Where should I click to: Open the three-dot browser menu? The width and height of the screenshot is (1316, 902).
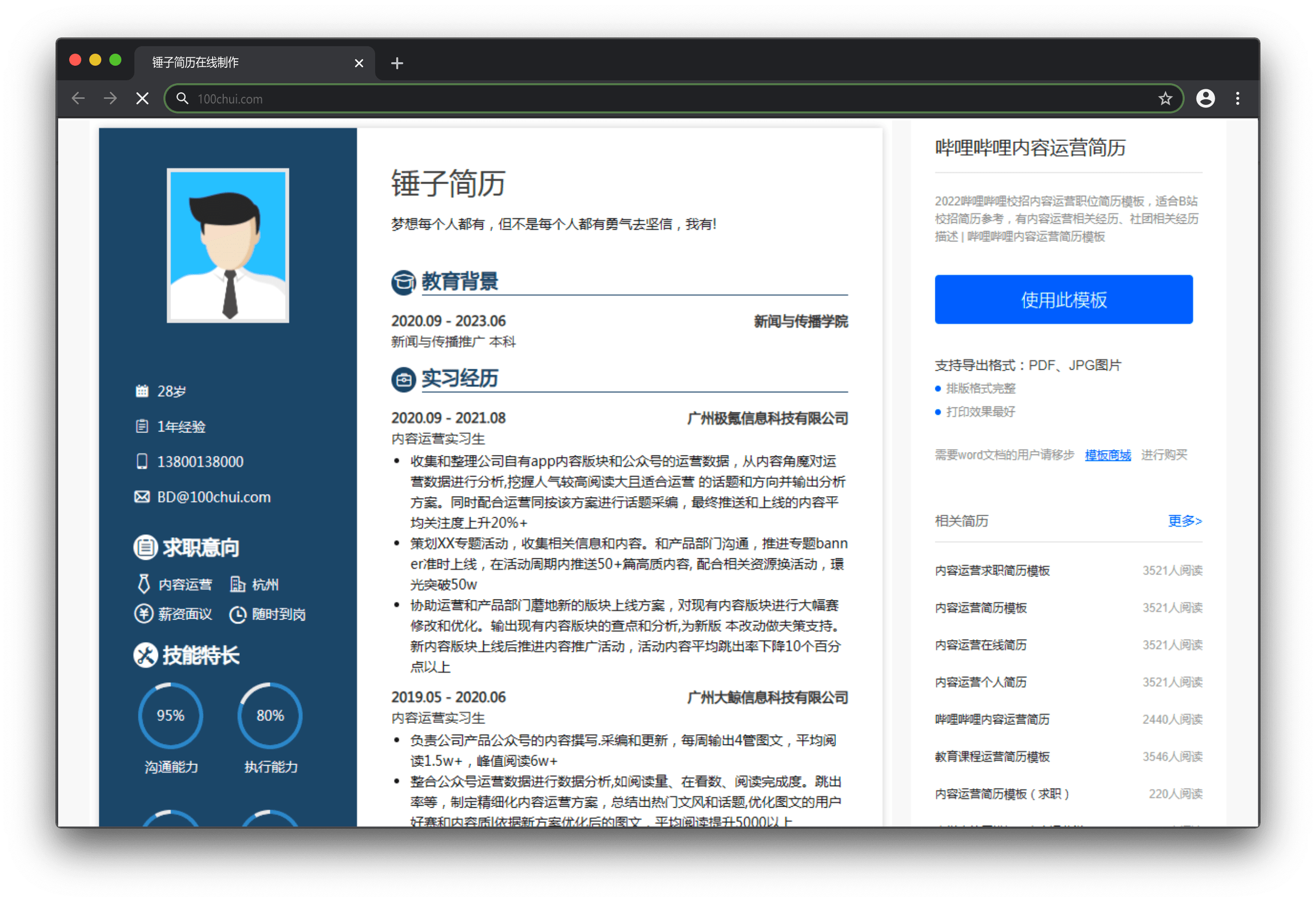point(1238,99)
